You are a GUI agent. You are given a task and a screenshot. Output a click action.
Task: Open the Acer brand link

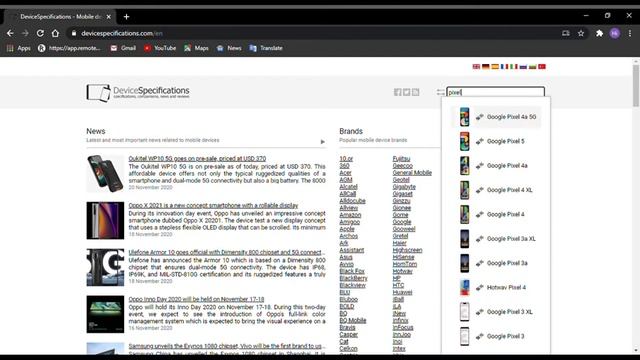[x=345, y=173]
